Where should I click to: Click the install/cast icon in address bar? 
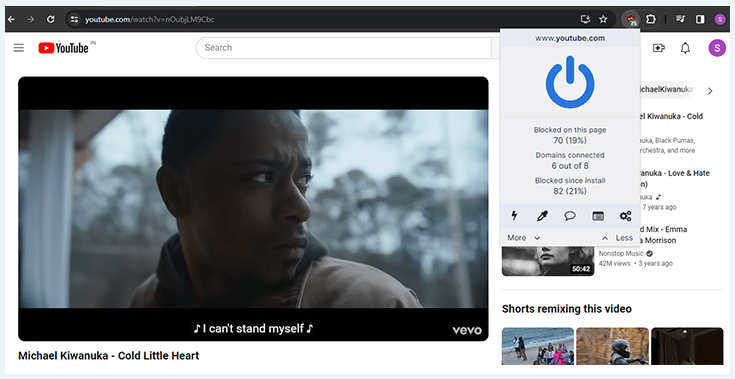[585, 19]
